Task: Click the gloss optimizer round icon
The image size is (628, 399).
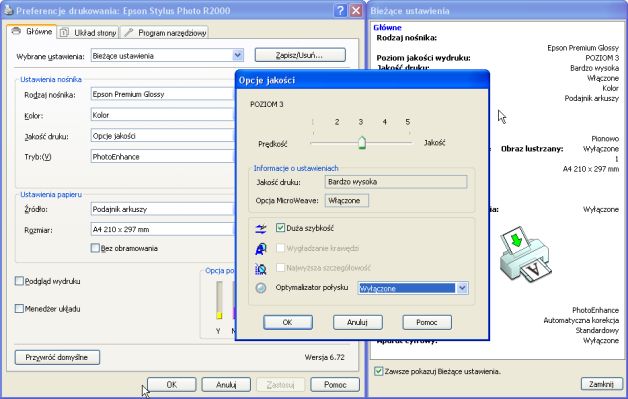Action: (x=261, y=288)
